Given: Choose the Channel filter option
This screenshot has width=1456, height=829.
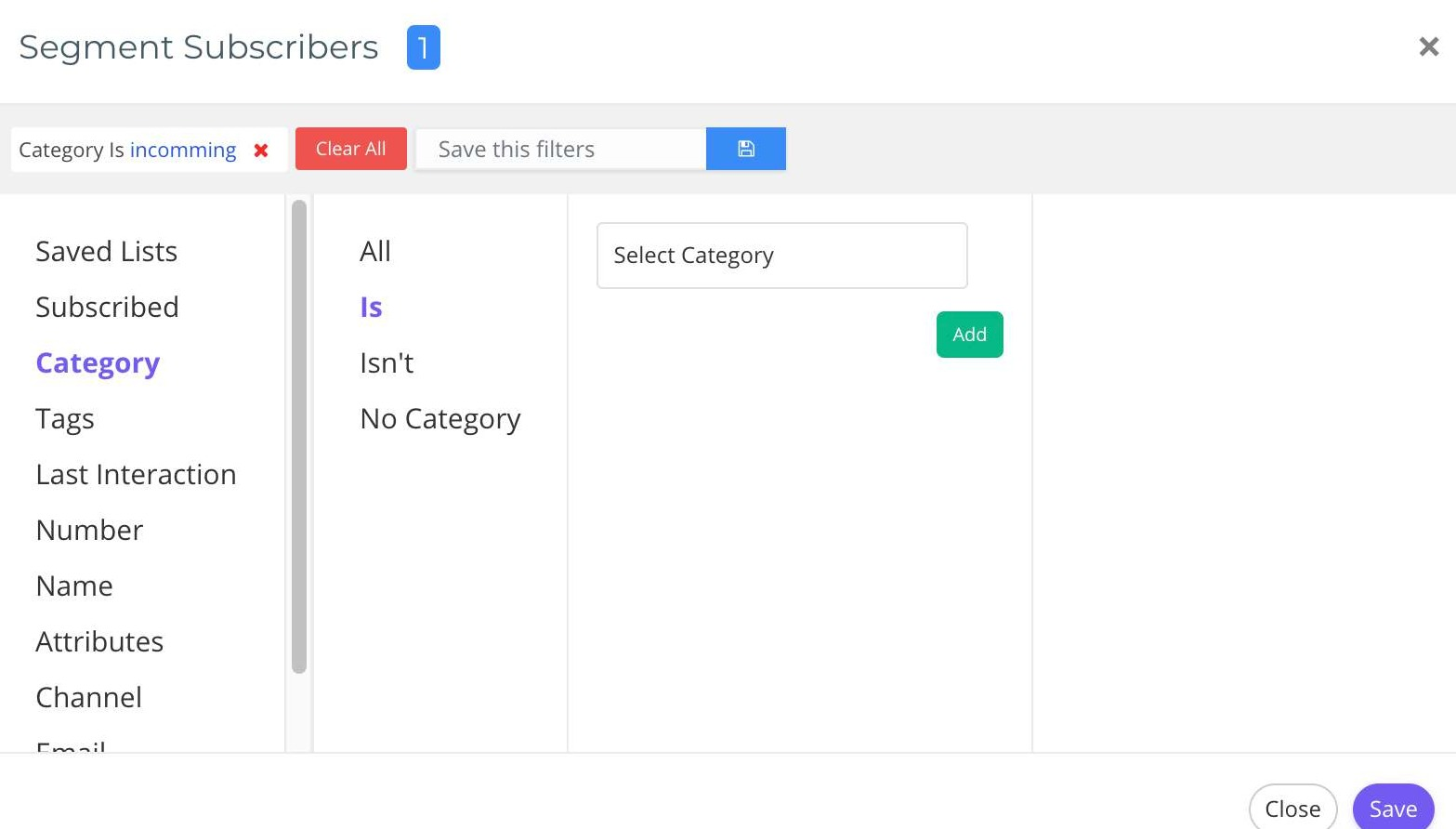Looking at the screenshot, I should 88,697.
